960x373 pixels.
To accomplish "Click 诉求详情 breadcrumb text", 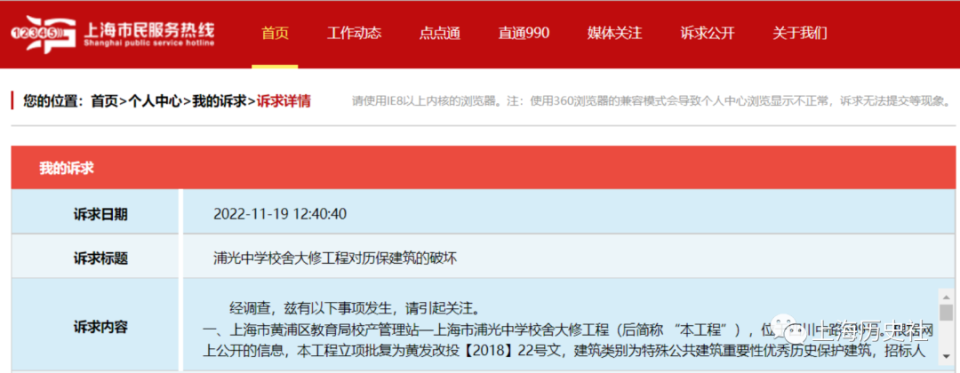I will pos(283,101).
